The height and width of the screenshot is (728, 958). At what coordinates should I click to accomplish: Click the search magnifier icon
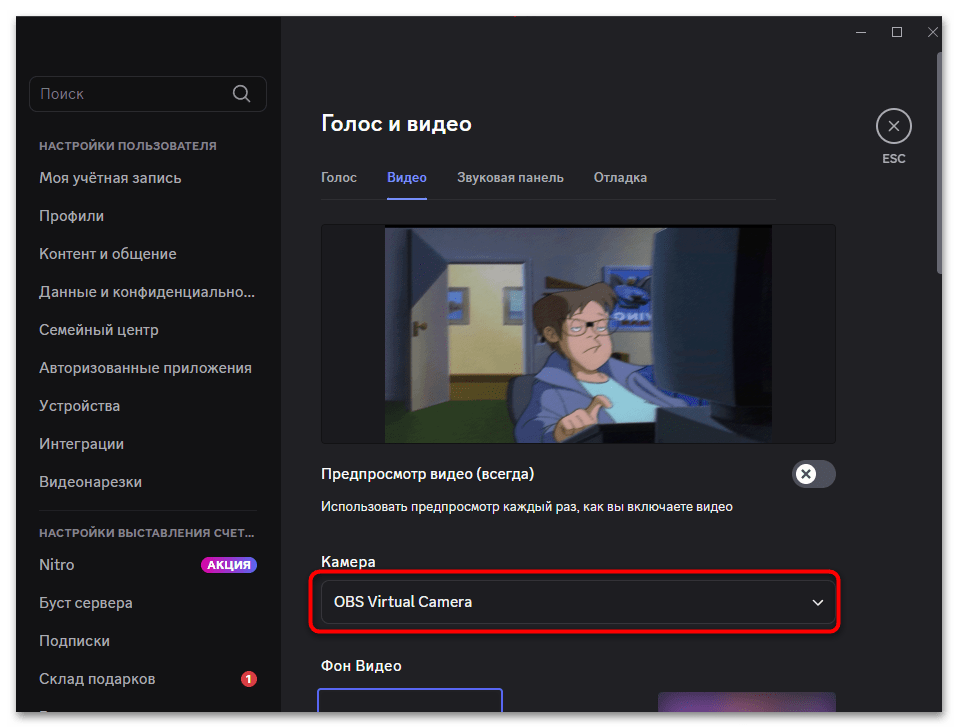tap(241, 93)
